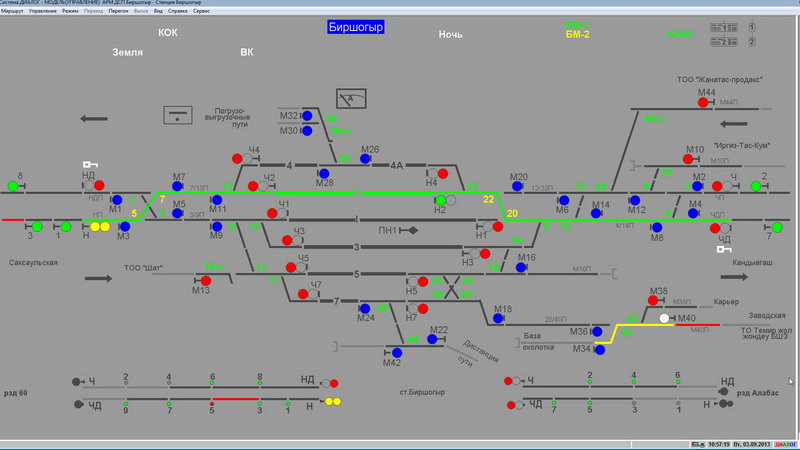The image size is (800, 450).
Task: Select blue shunting signal М11
Action: pyautogui.click(x=217, y=199)
